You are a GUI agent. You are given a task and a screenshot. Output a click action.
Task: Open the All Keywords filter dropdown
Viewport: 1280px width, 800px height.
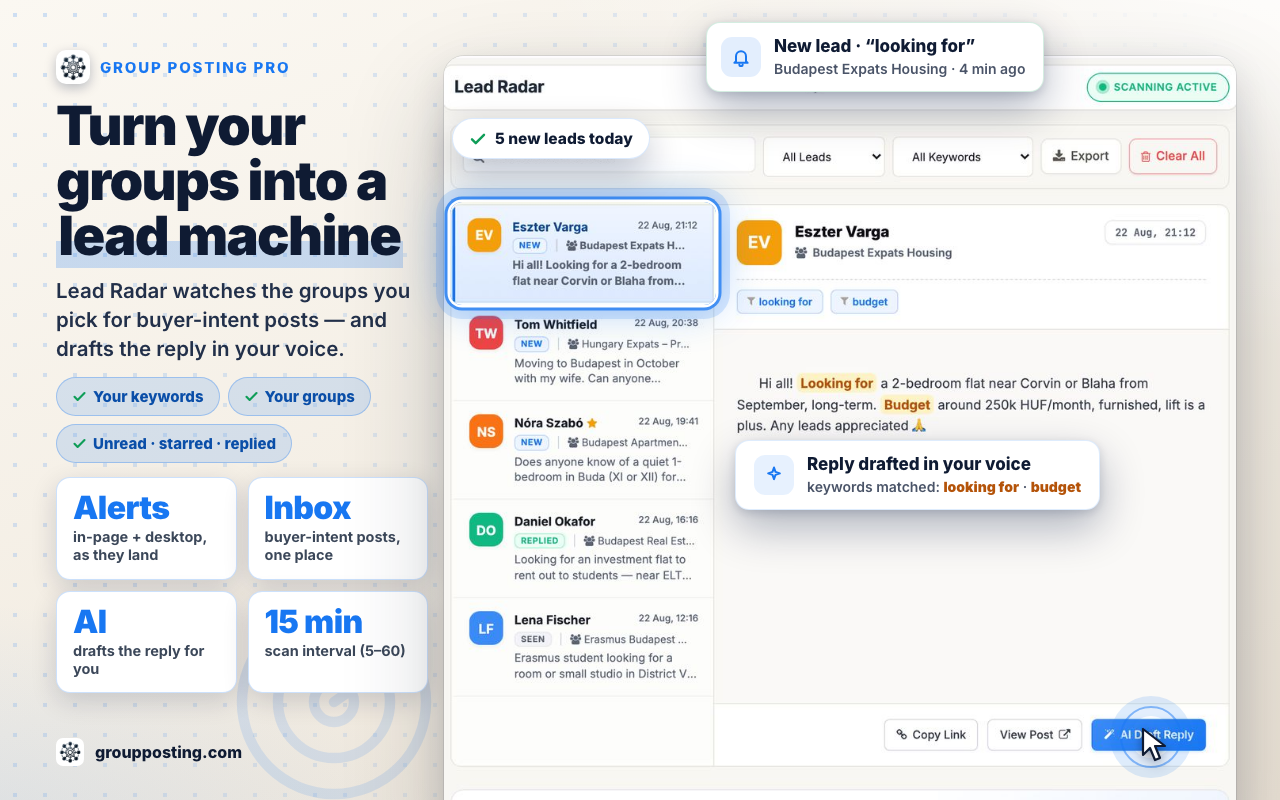tap(962, 157)
